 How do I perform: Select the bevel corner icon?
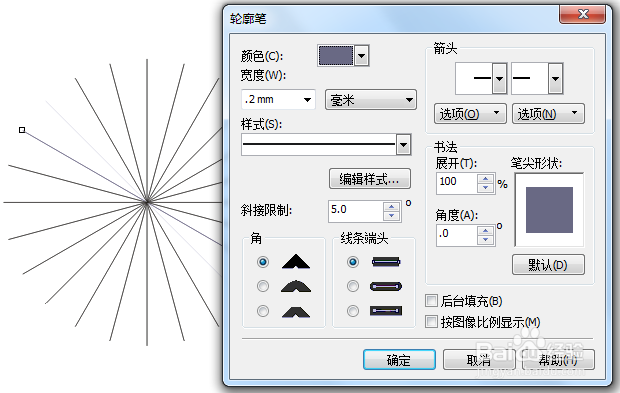pyautogui.click(x=296, y=312)
